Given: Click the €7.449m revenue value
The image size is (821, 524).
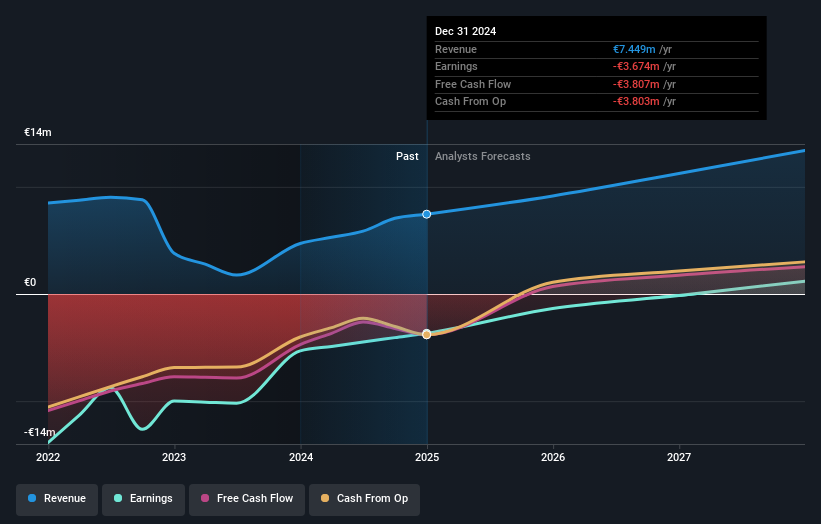Looking at the screenshot, I should point(634,49).
